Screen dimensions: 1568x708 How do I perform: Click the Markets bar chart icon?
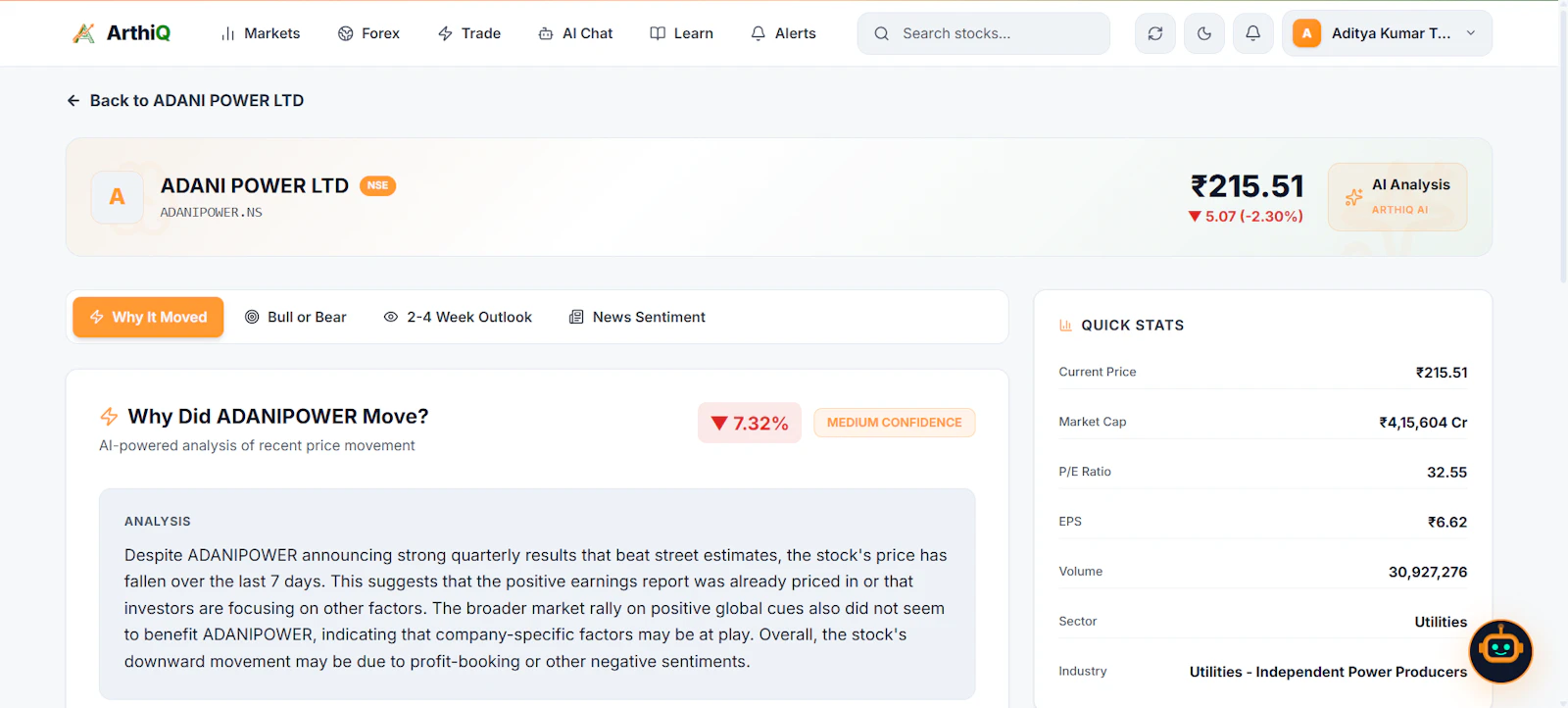coord(228,33)
